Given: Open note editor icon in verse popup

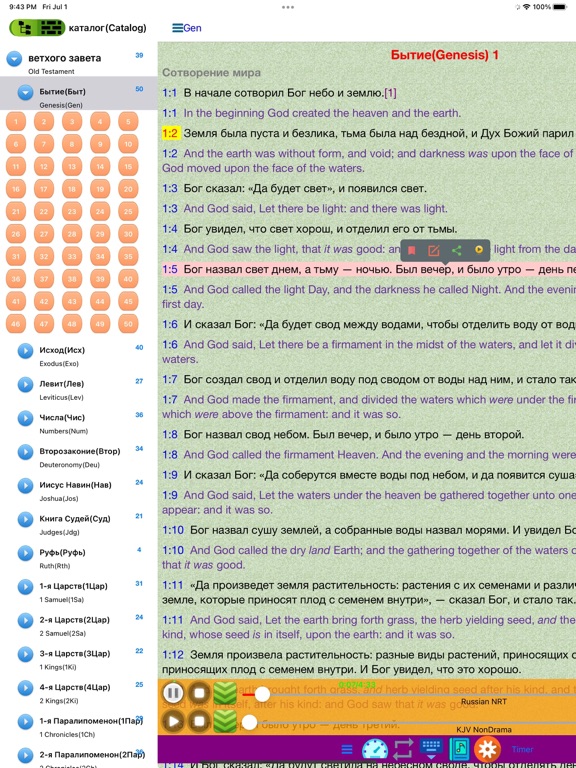Looking at the screenshot, I should [x=433, y=251].
